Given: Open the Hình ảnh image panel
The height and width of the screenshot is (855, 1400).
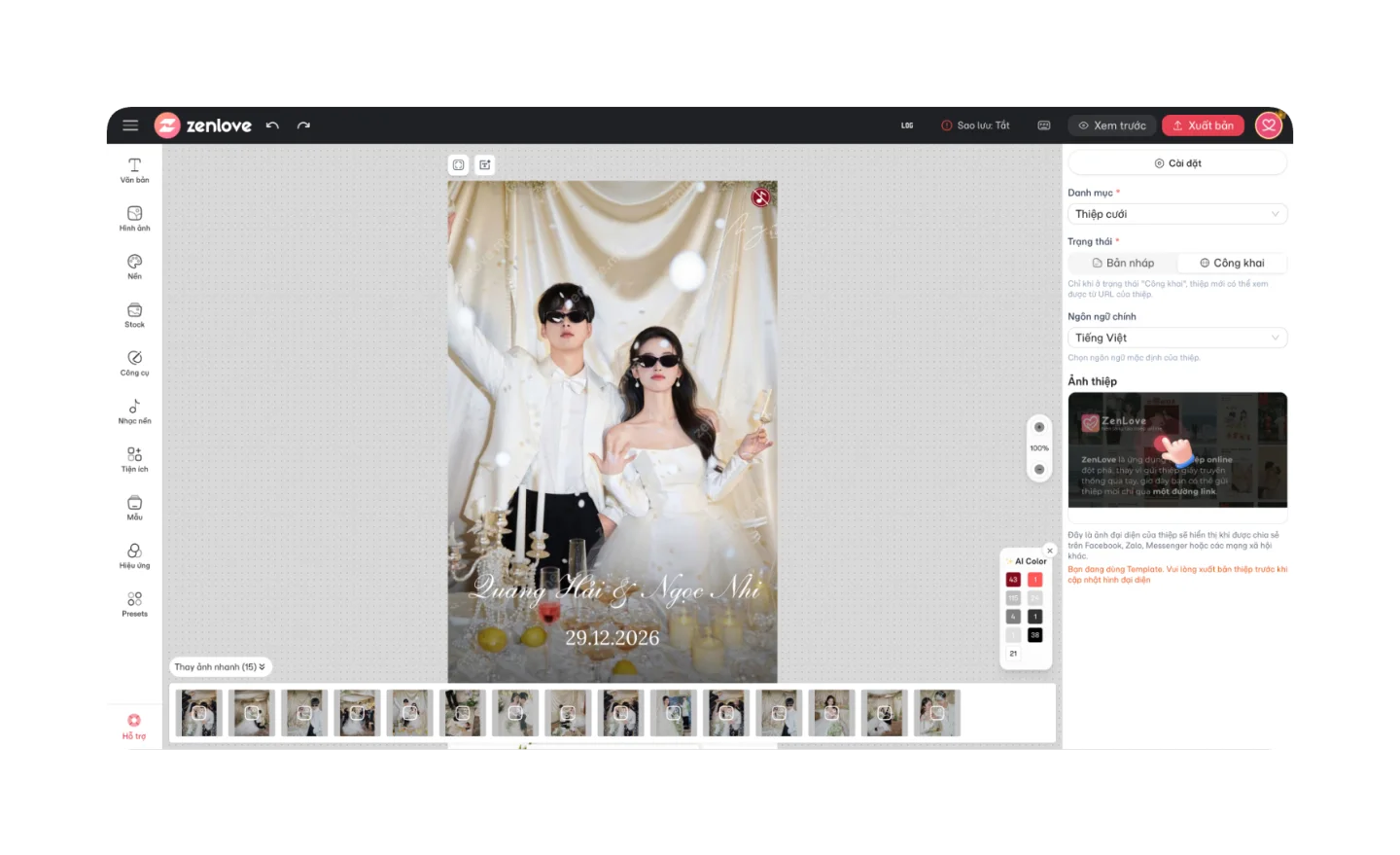Looking at the screenshot, I should tap(134, 219).
